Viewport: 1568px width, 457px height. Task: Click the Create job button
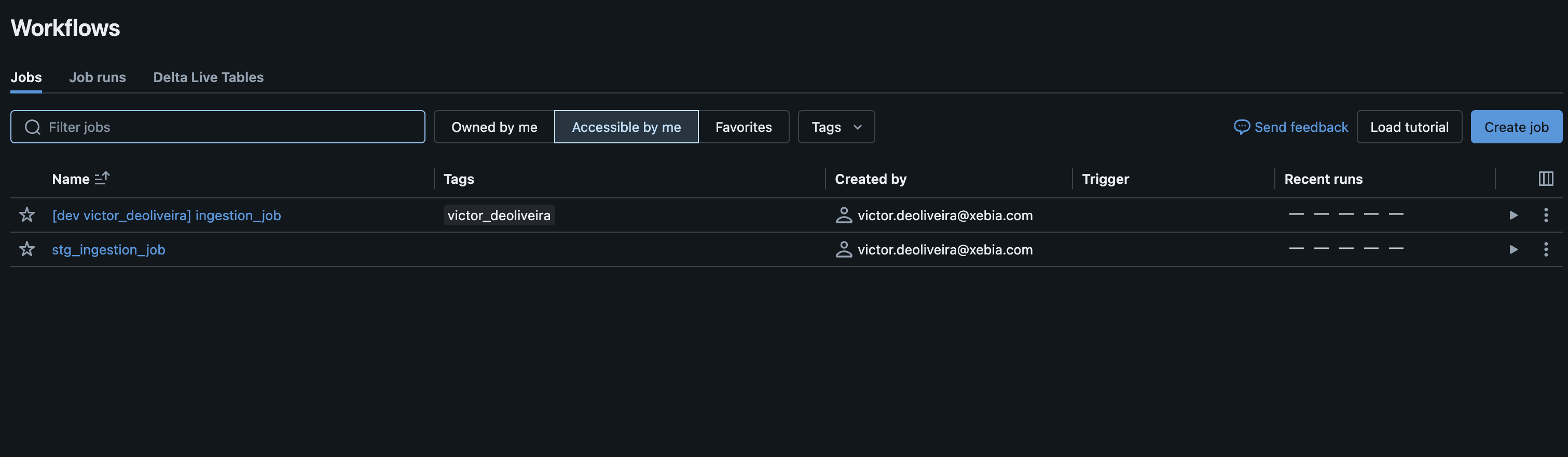click(1516, 127)
